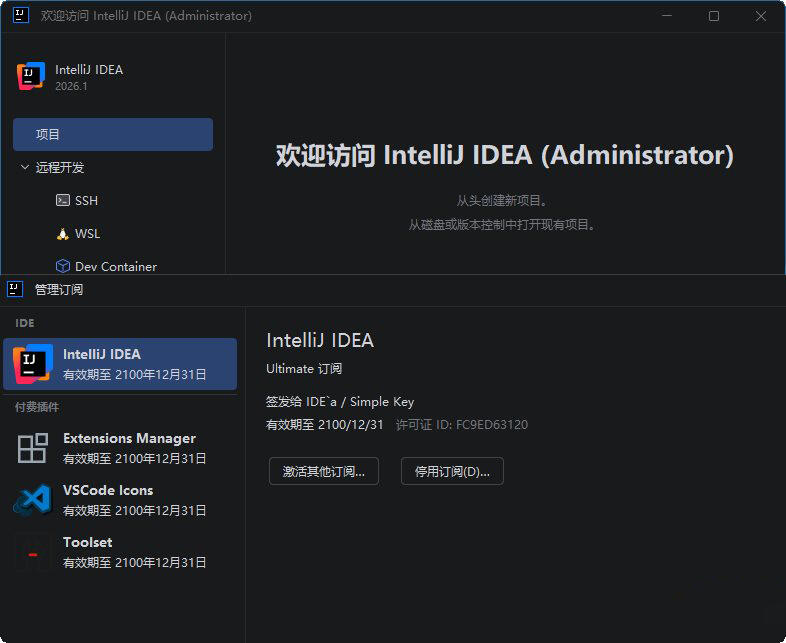786x643 pixels.
Task: Select Extensions Manager in paid plugins list
Action: point(120,448)
